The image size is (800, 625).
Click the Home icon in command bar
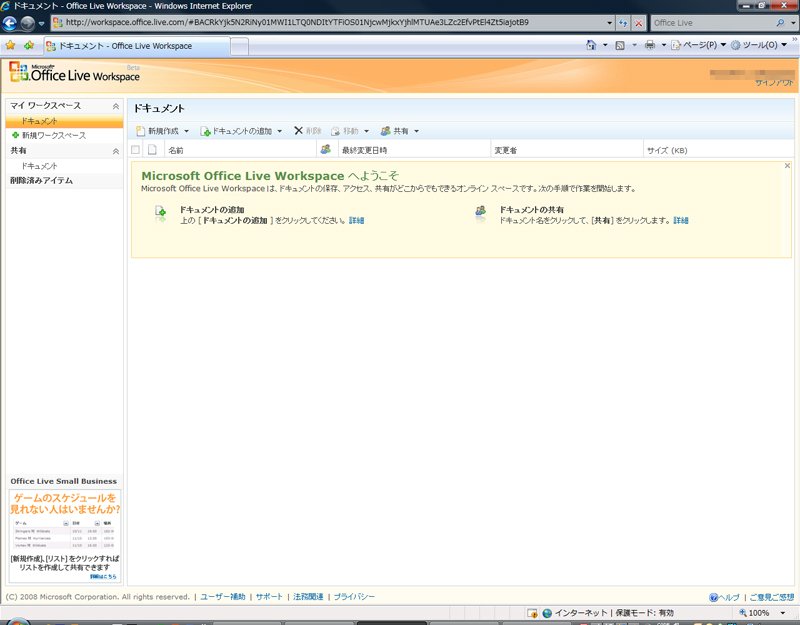[x=591, y=45]
